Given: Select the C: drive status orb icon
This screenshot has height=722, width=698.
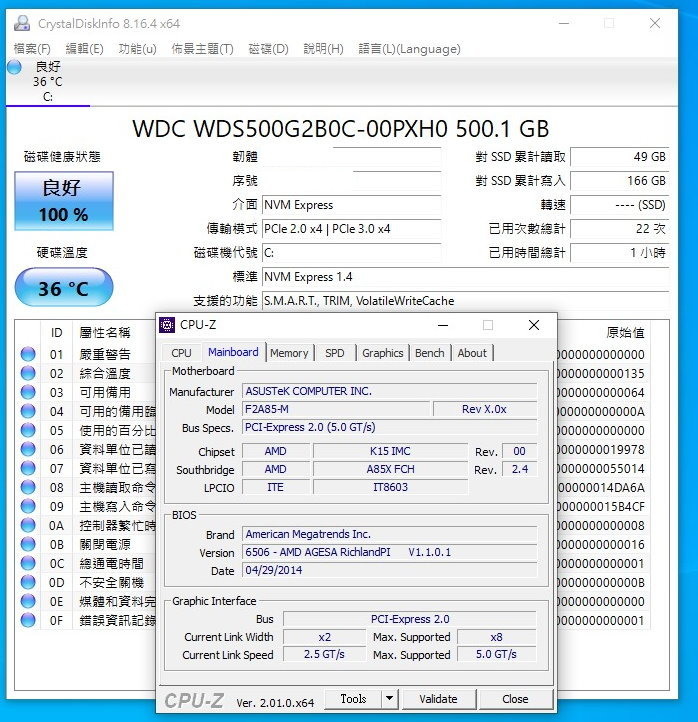Looking at the screenshot, I should [14, 67].
